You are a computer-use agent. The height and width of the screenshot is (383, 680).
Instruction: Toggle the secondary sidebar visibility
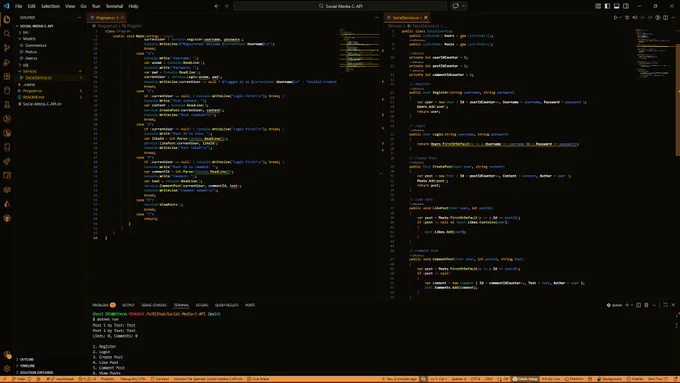pos(626,6)
